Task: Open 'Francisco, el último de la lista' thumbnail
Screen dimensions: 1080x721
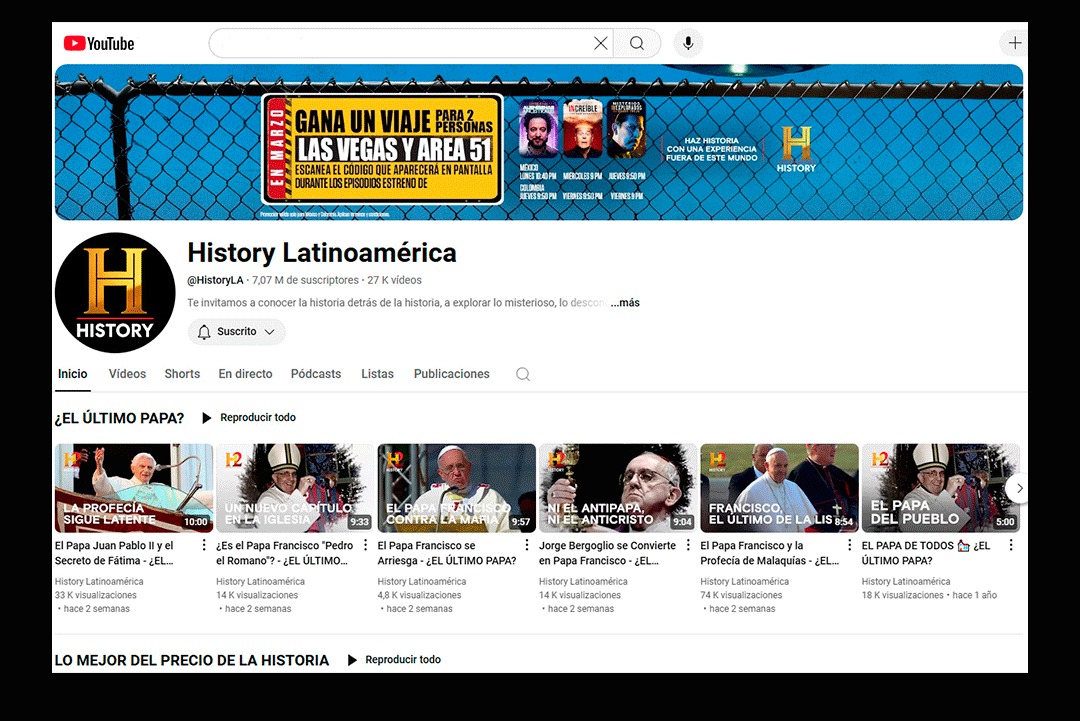Action: click(x=779, y=488)
